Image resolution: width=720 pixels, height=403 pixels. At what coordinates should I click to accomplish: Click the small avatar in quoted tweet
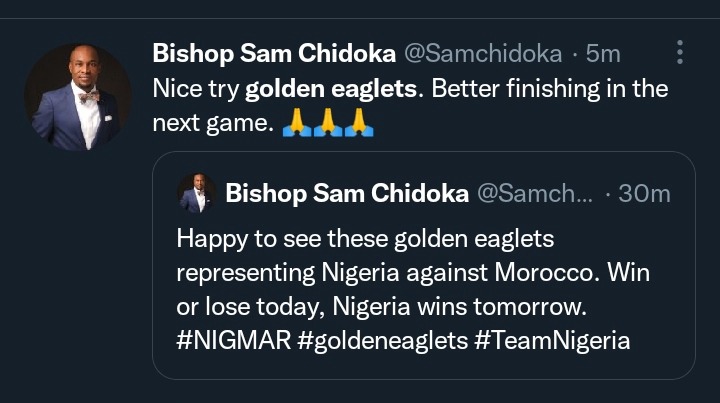tap(196, 193)
